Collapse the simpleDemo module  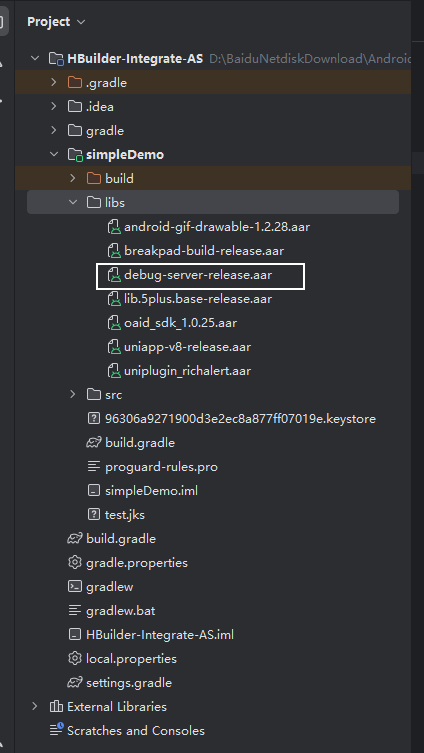click(54, 155)
